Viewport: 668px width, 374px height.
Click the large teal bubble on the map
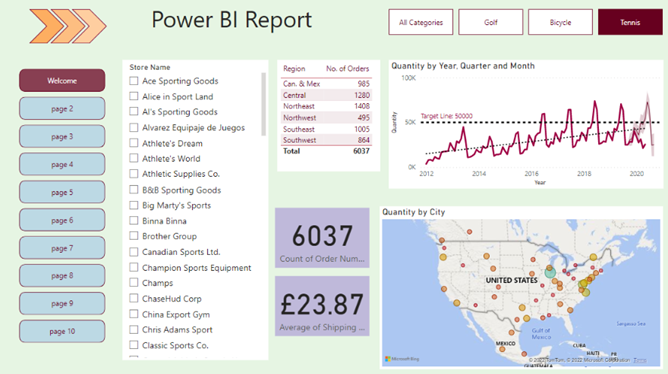(x=550, y=272)
